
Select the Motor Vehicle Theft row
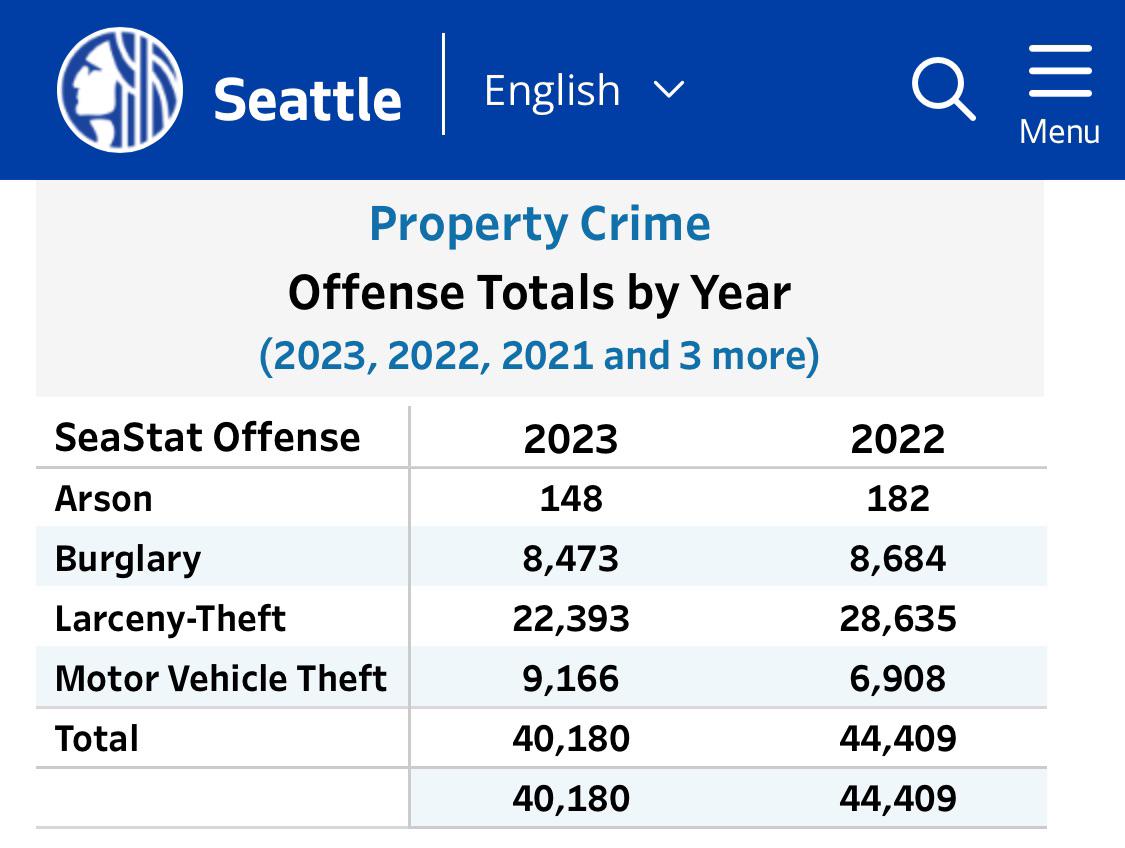[x=221, y=678]
